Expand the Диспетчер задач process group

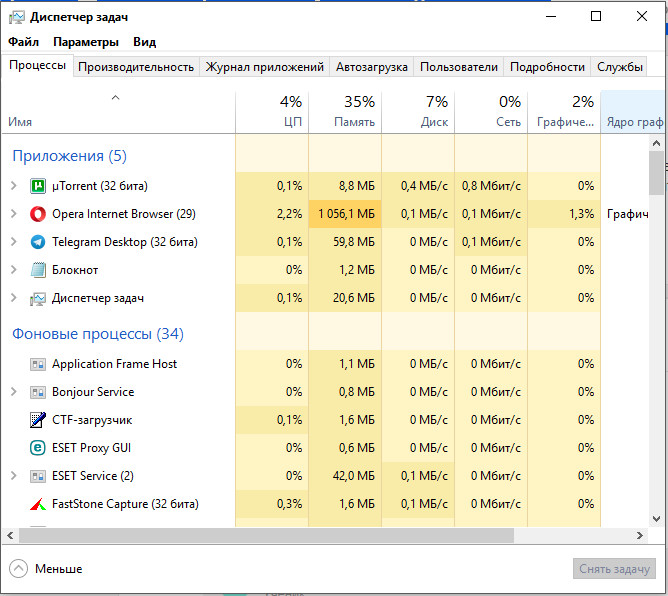point(14,298)
